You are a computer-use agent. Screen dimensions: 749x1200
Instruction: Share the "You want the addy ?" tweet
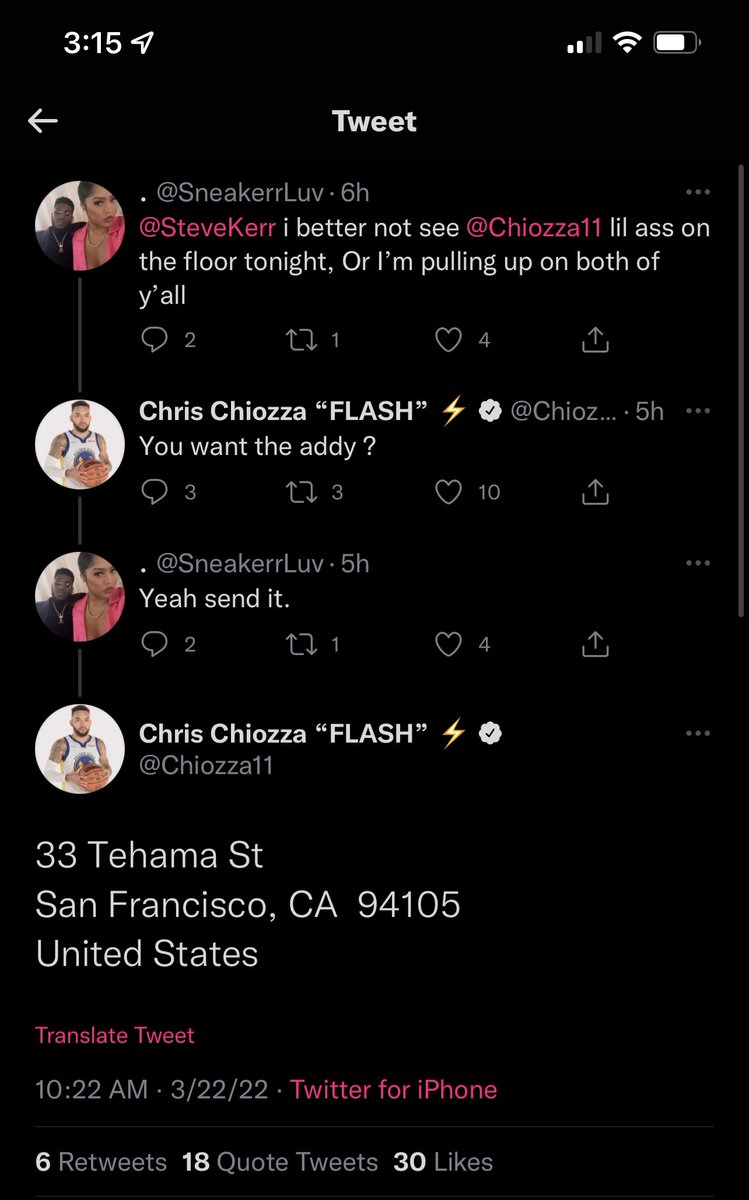[595, 492]
